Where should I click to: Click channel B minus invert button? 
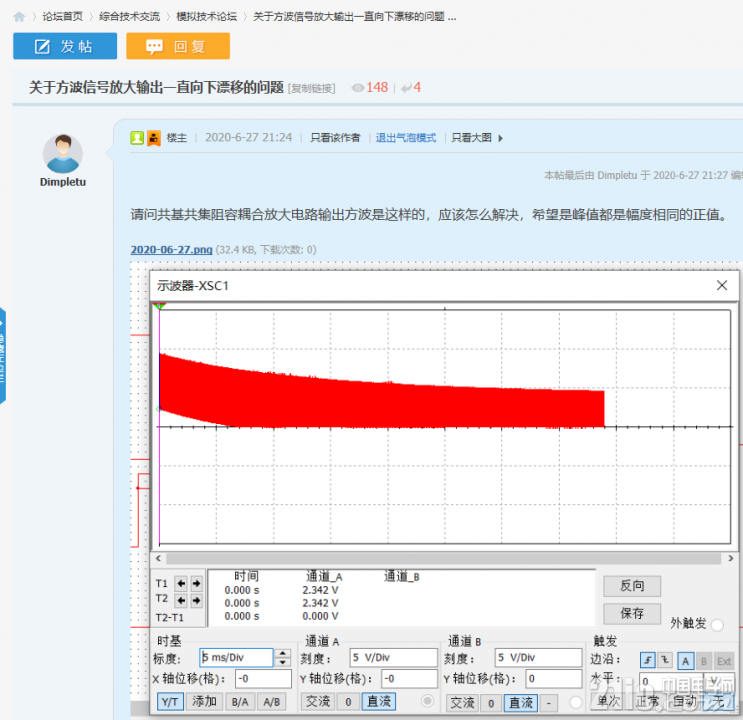coord(549,702)
